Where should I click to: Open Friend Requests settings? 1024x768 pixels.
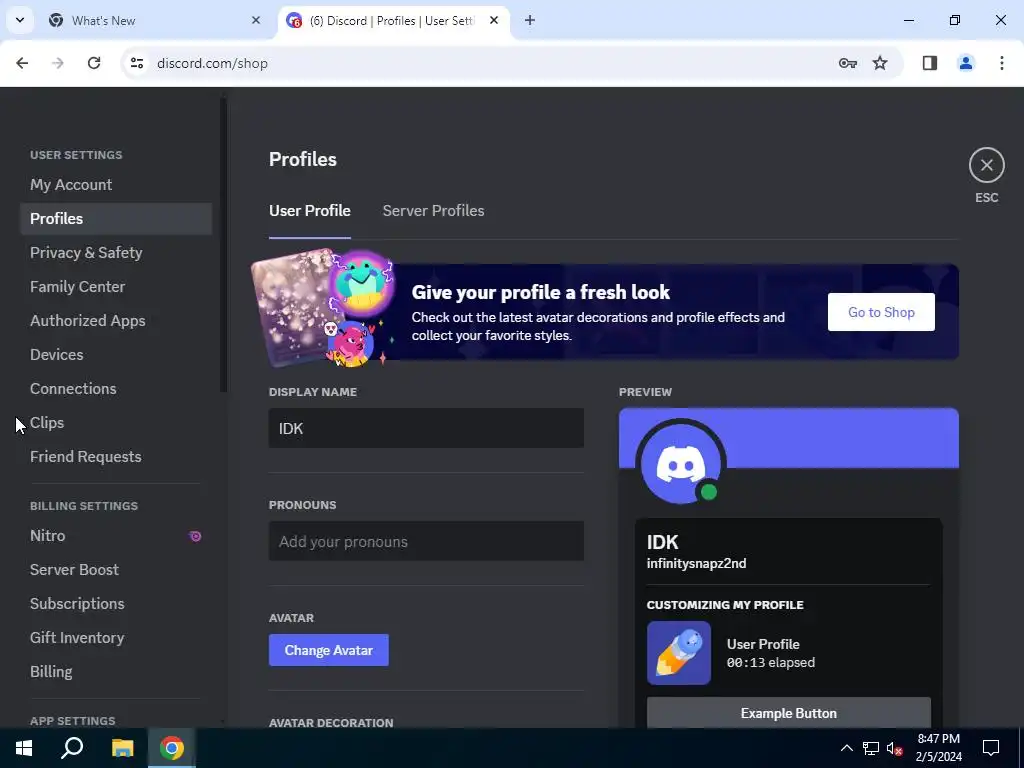(x=116, y=456)
